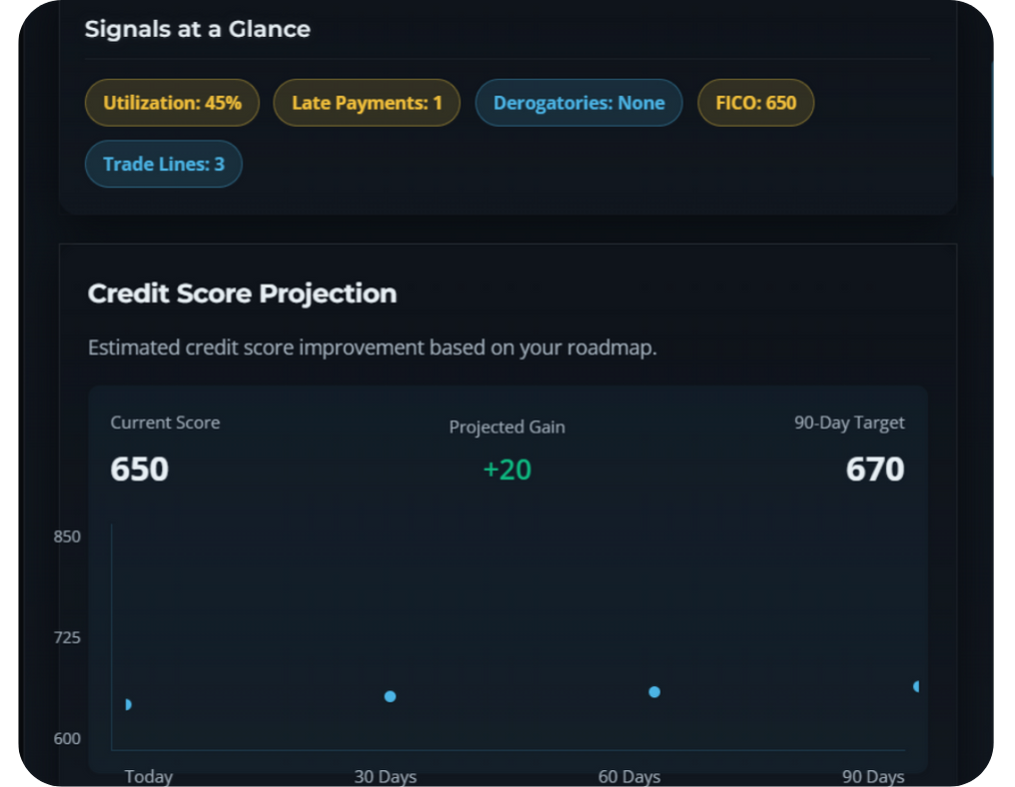Click the 90-Day Target value 670
Screen dimensions: 1015x787
coord(875,469)
